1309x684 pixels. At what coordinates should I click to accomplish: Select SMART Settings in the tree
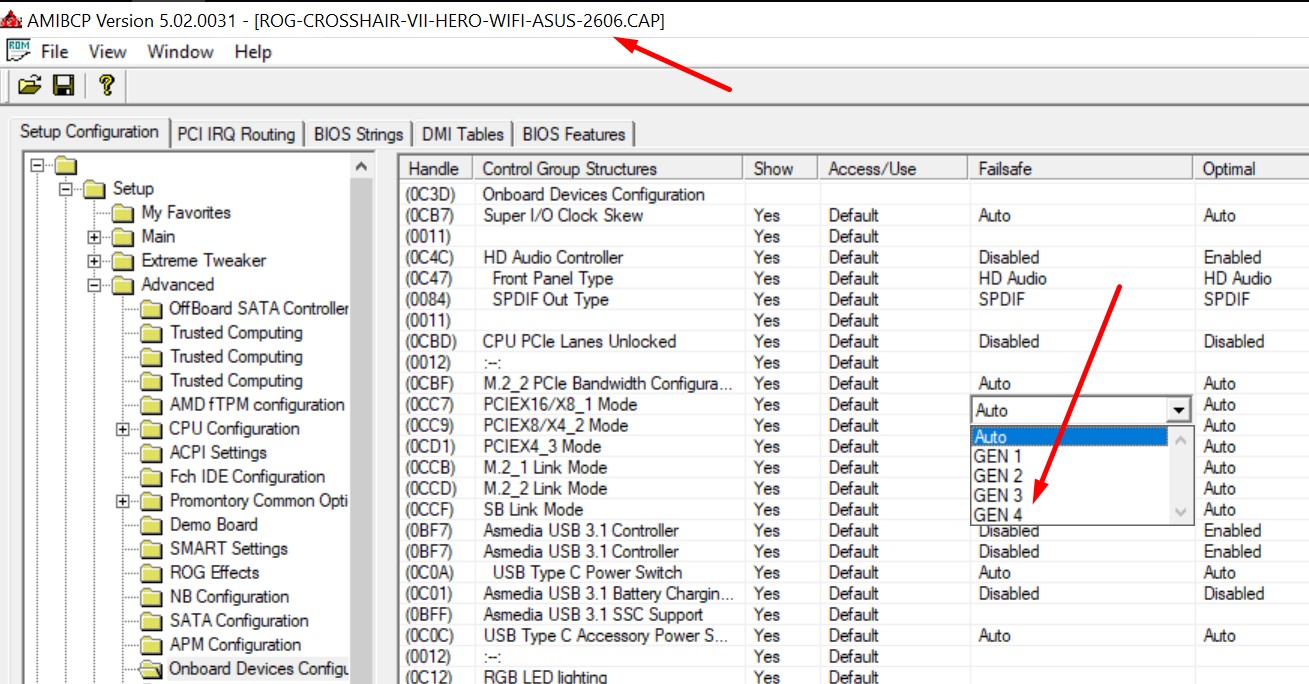point(228,549)
